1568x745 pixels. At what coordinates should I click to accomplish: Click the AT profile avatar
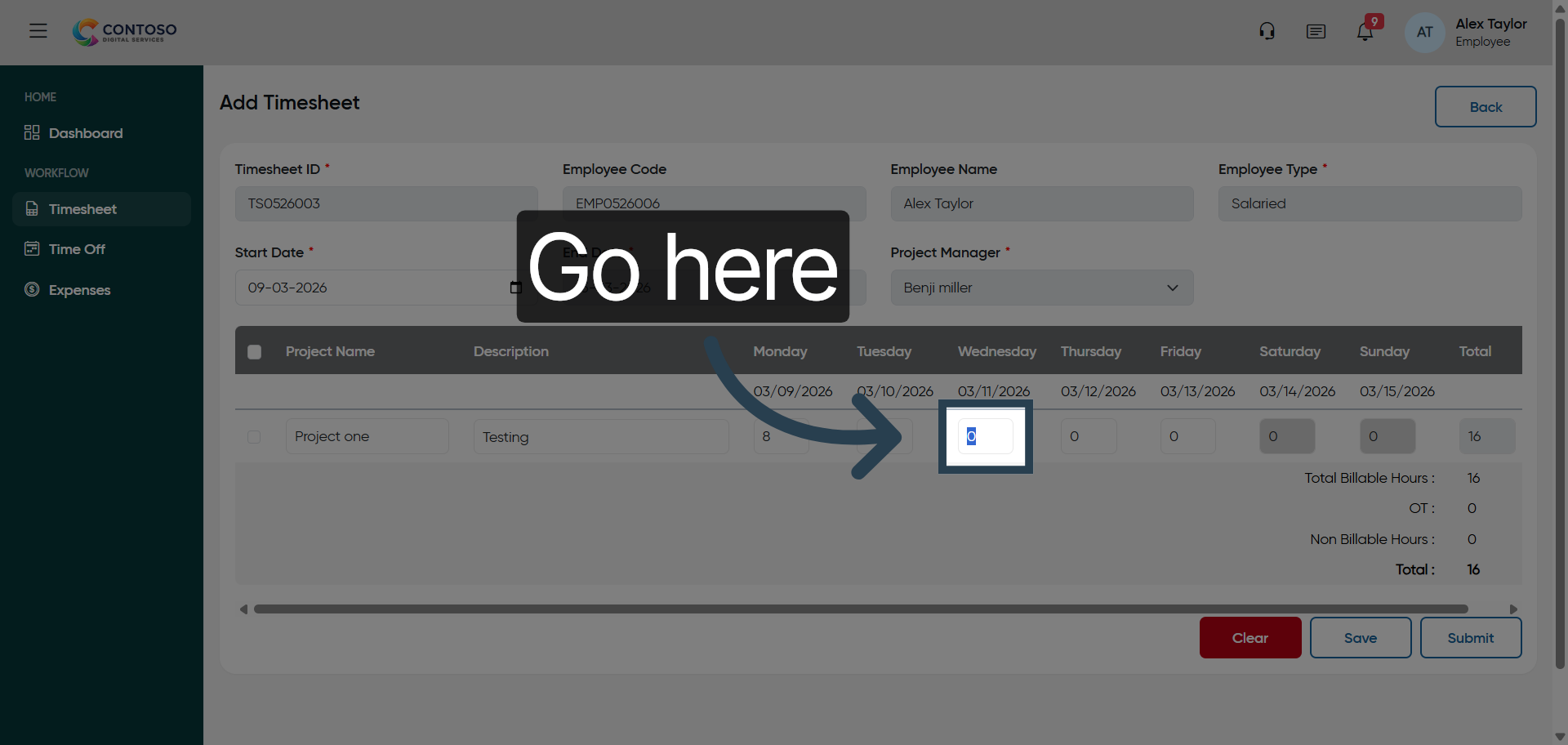[x=1423, y=32]
